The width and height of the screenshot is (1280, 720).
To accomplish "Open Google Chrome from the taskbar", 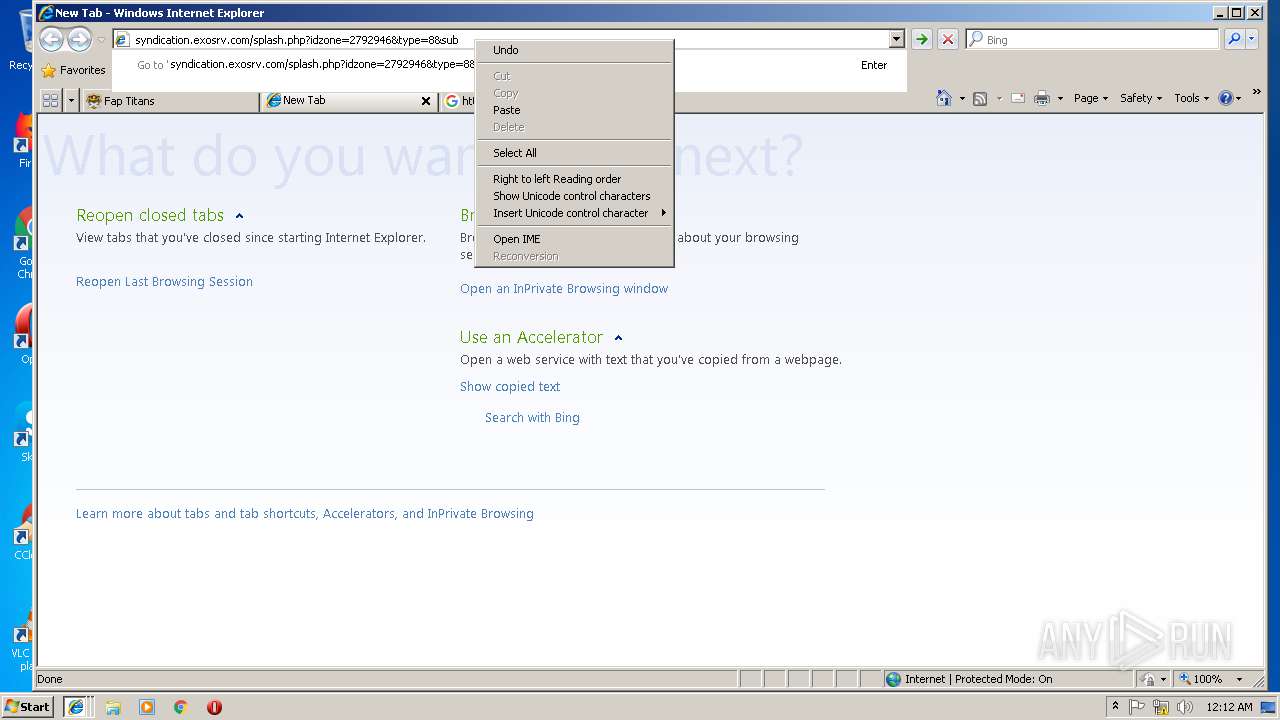I will tap(180, 707).
